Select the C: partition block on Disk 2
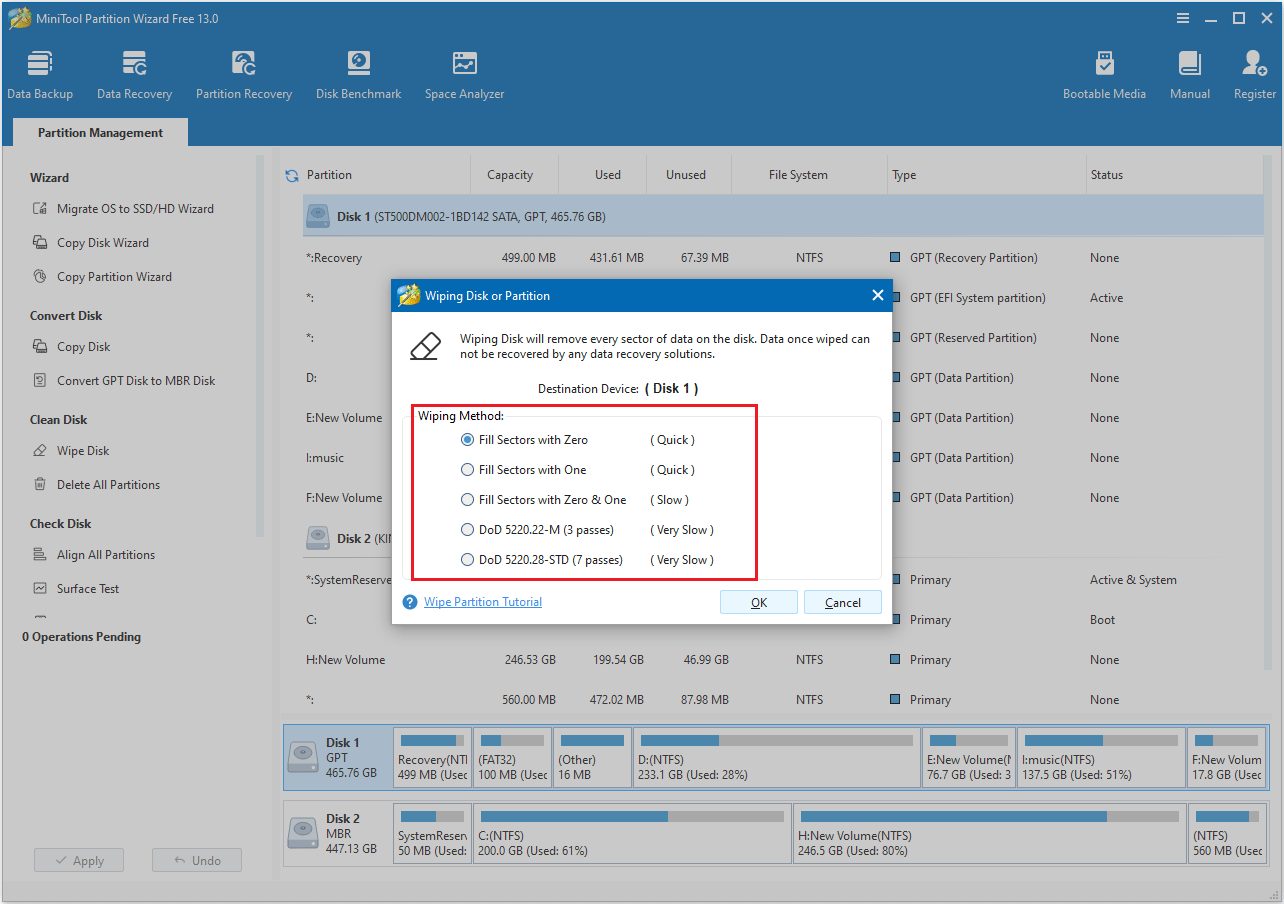 pyautogui.click(x=631, y=833)
